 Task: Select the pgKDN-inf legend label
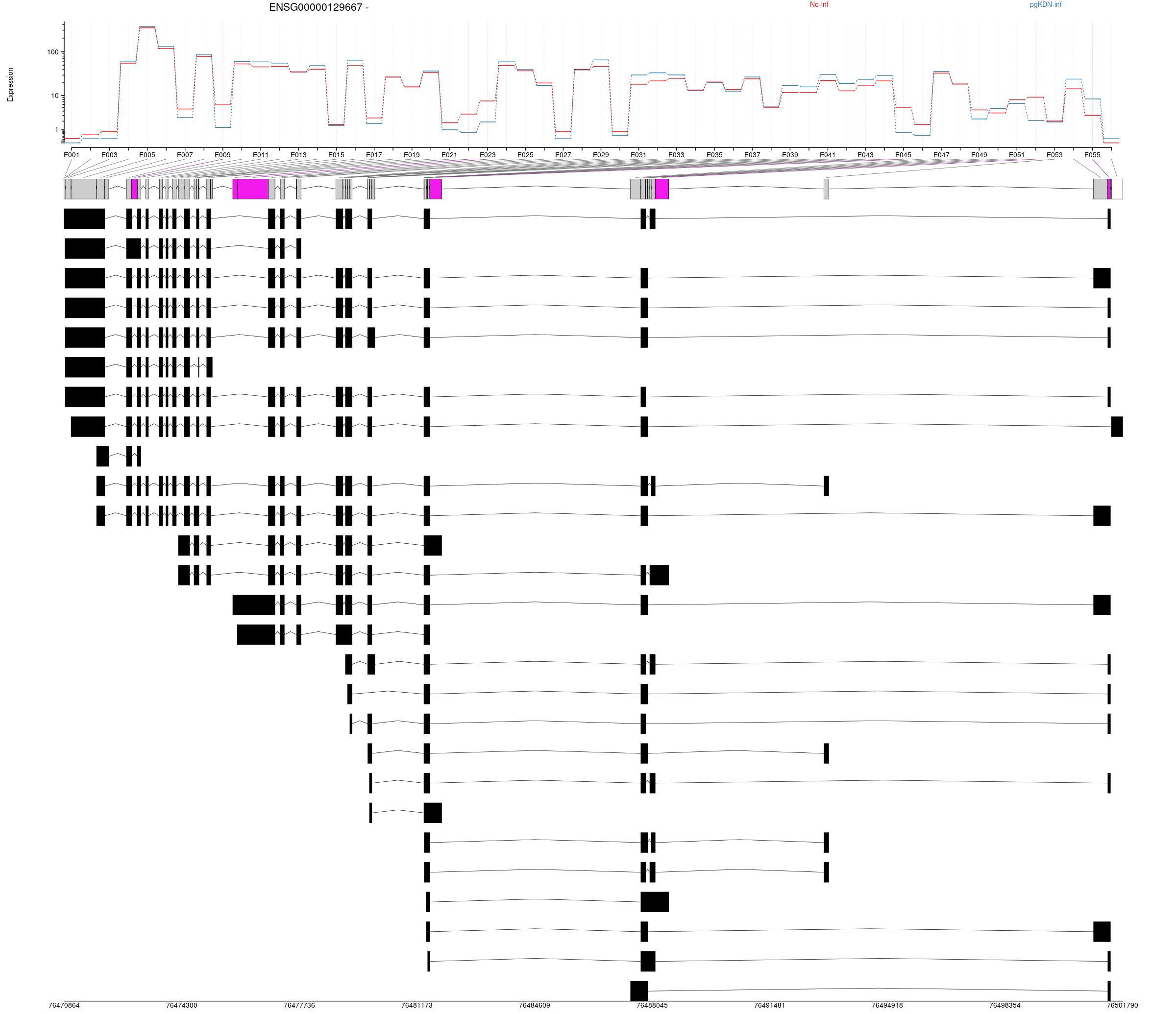pyautogui.click(x=1046, y=4)
